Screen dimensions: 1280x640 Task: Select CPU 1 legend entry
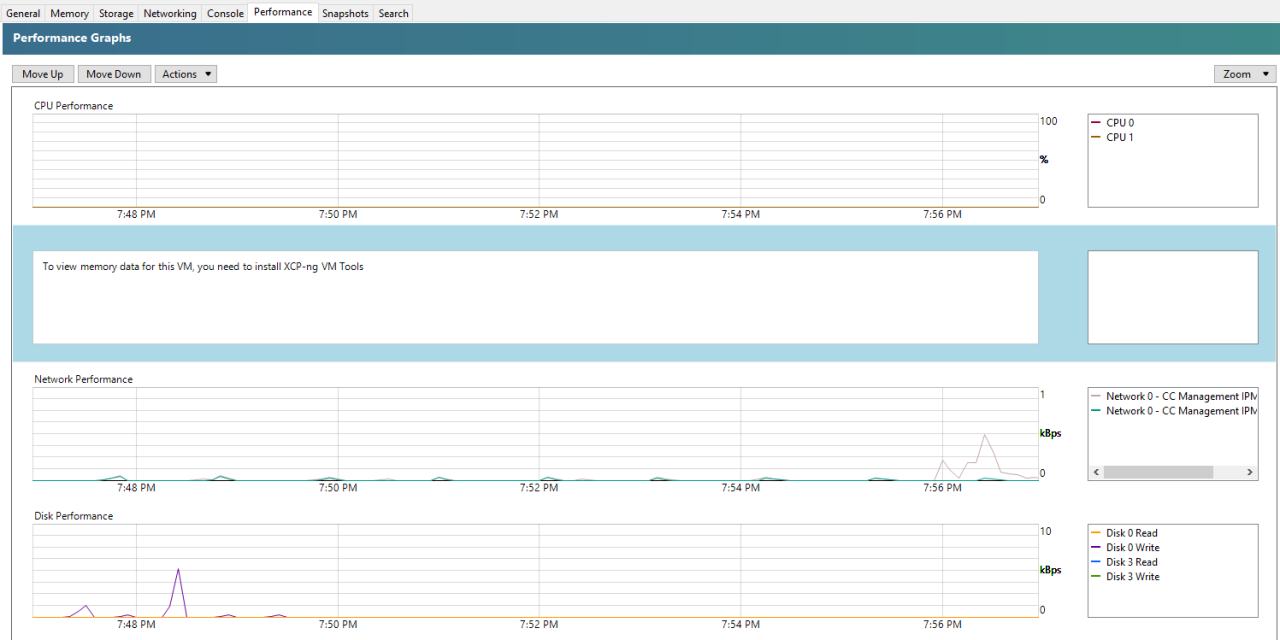click(x=1119, y=137)
